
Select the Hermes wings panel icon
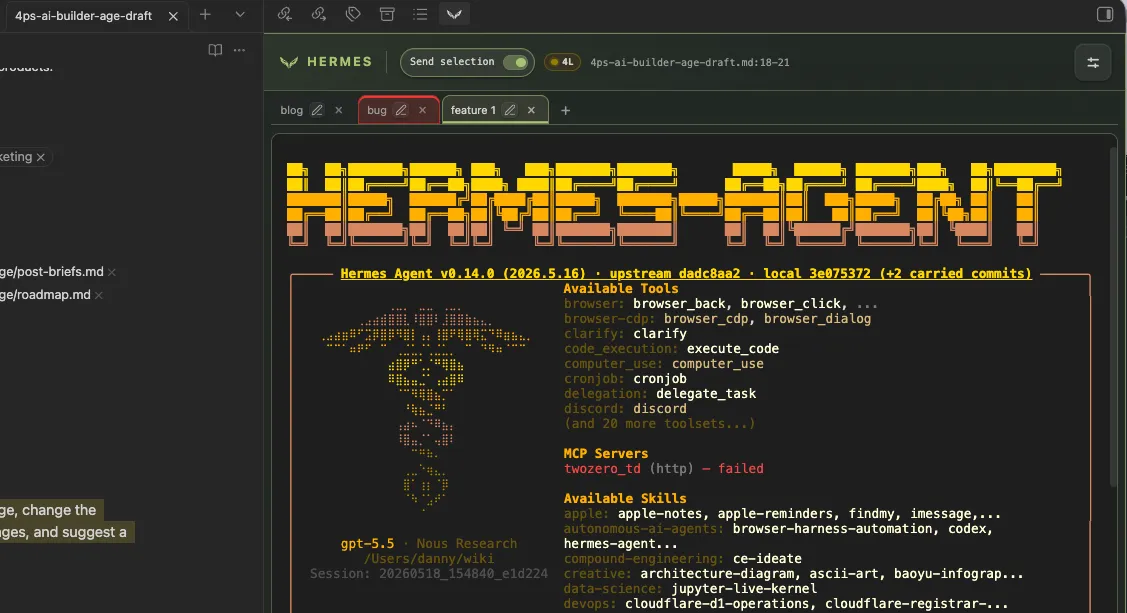pos(454,14)
